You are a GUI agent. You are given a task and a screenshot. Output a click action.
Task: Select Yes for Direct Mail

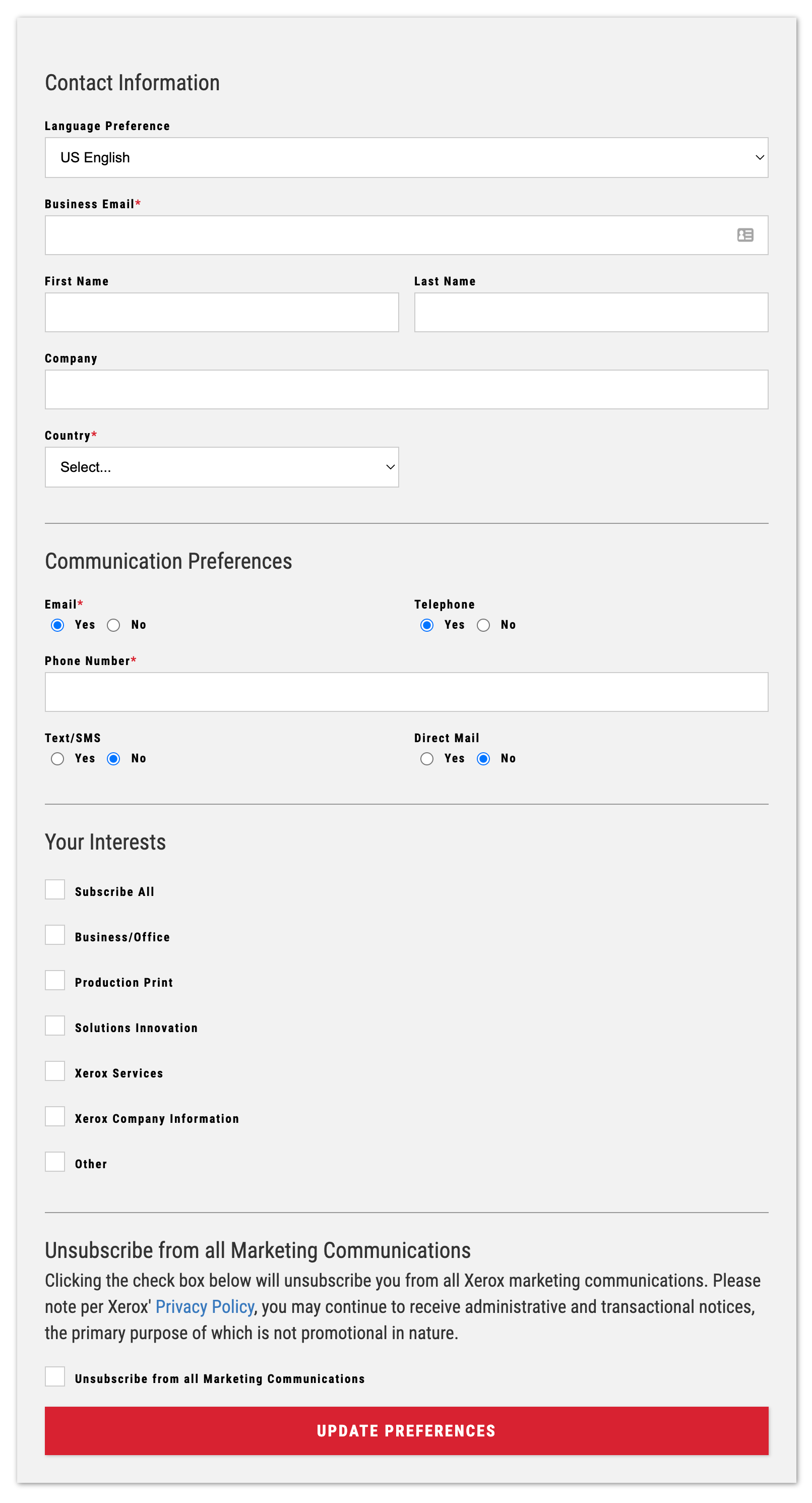426,758
